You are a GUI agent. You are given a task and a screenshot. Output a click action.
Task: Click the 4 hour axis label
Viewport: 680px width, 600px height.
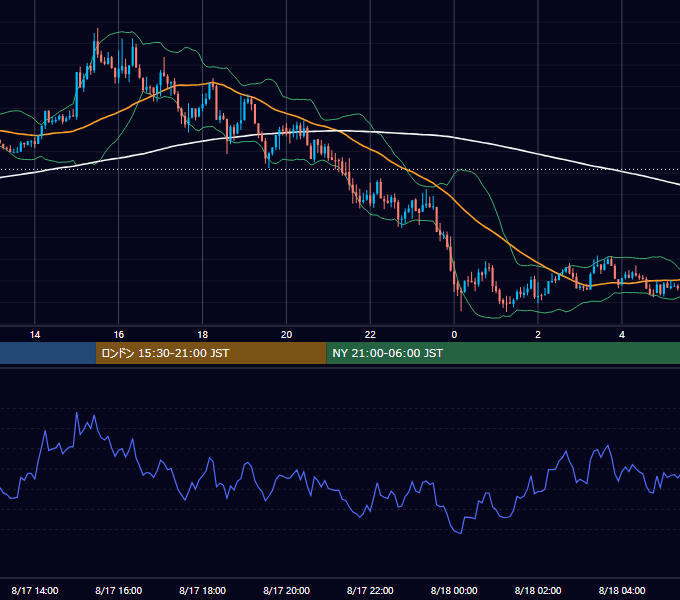click(x=622, y=335)
